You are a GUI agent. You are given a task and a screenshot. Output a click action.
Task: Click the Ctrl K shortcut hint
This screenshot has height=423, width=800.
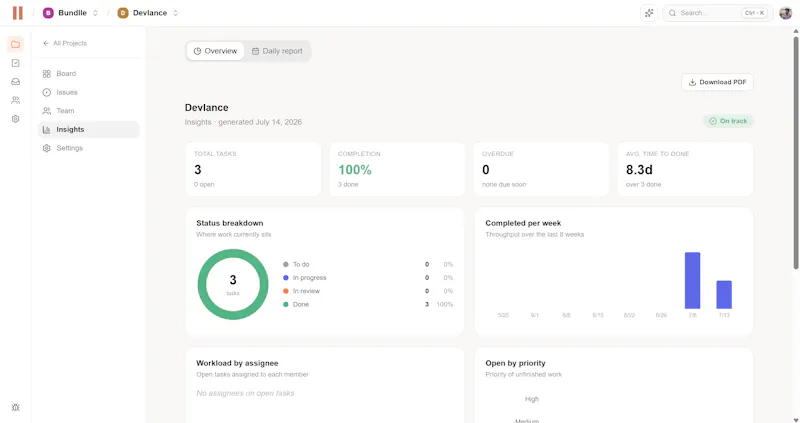click(755, 13)
